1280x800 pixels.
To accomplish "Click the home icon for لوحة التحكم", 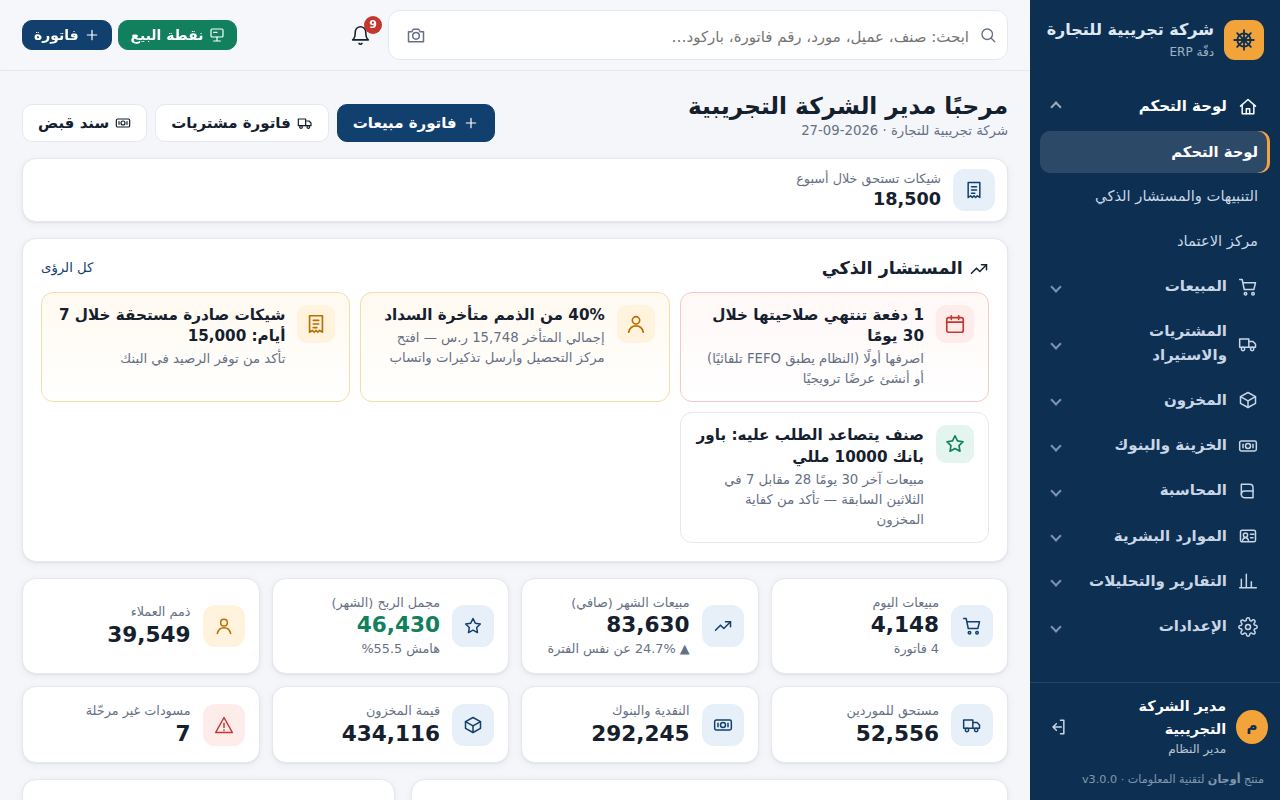I will (x=1247, y=106).
